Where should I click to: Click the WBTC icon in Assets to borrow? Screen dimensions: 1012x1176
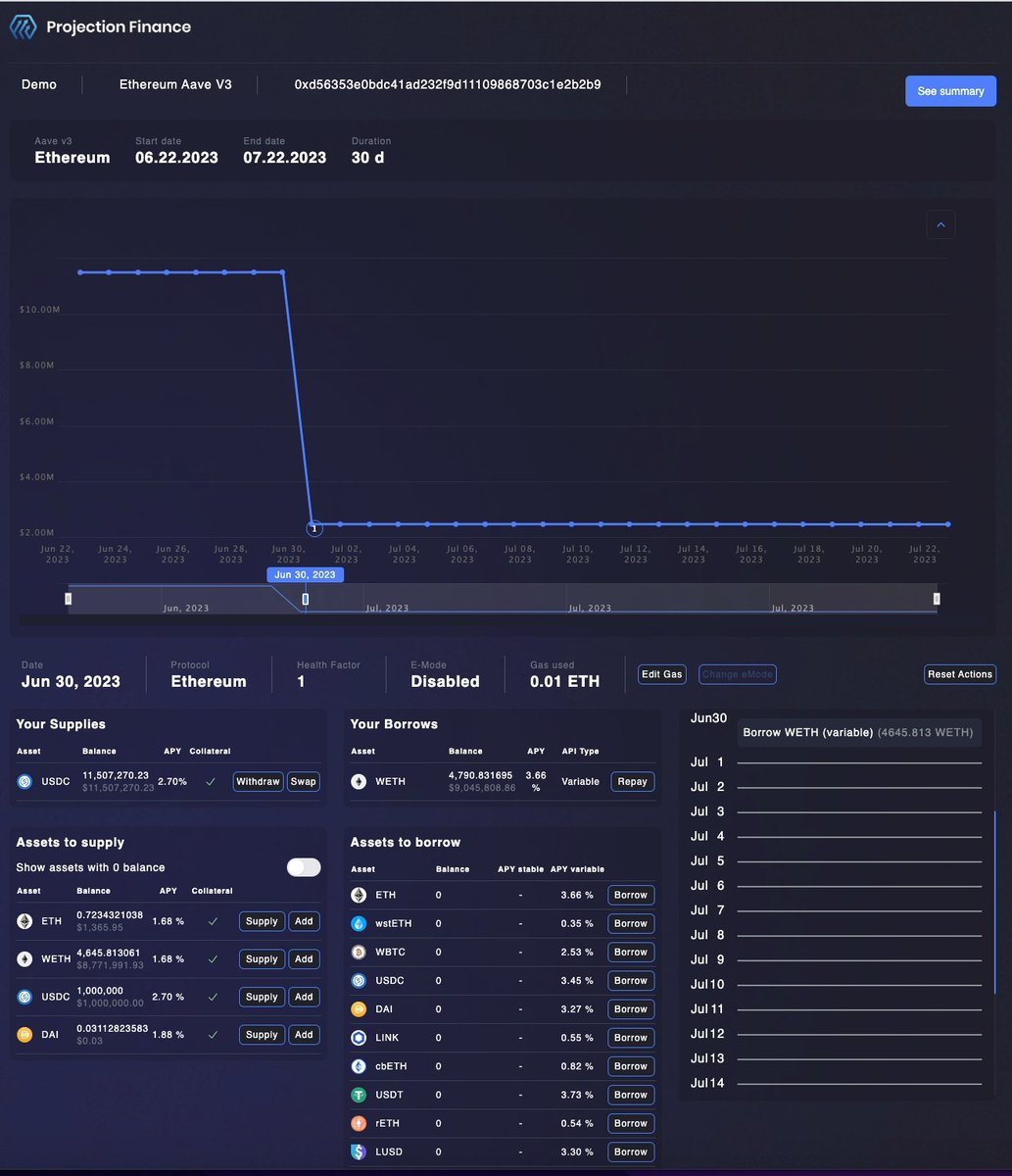[x=359, y=952]
